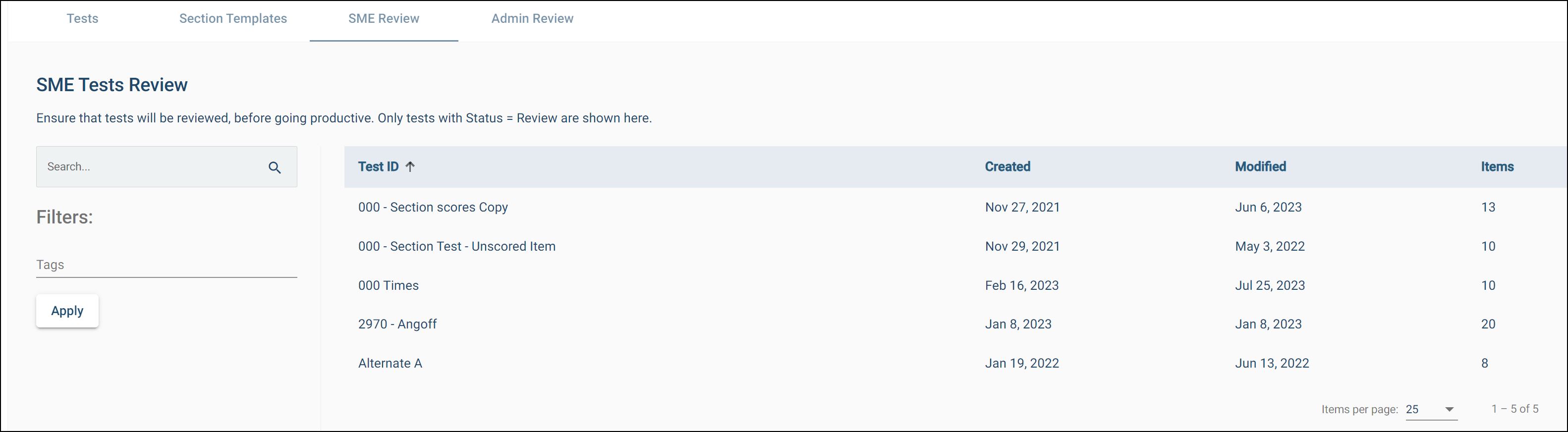Image resolution: width=1568 pixels, height=432 pixels.
Task: Select the SME Review tab
Action: pyautogui.click(x=384, y=19)
